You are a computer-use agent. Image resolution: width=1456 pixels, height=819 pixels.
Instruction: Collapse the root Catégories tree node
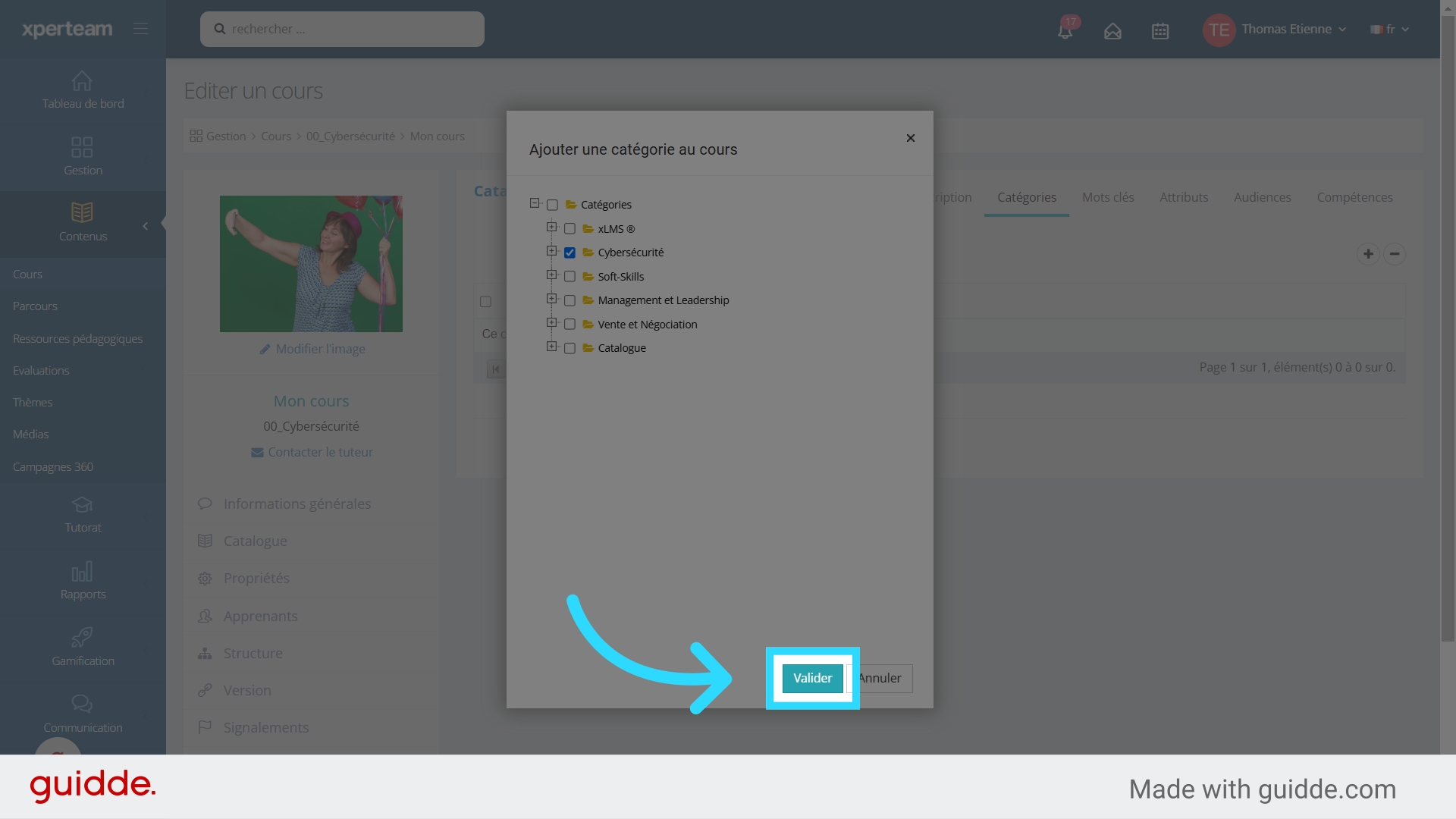click(535, 203)
